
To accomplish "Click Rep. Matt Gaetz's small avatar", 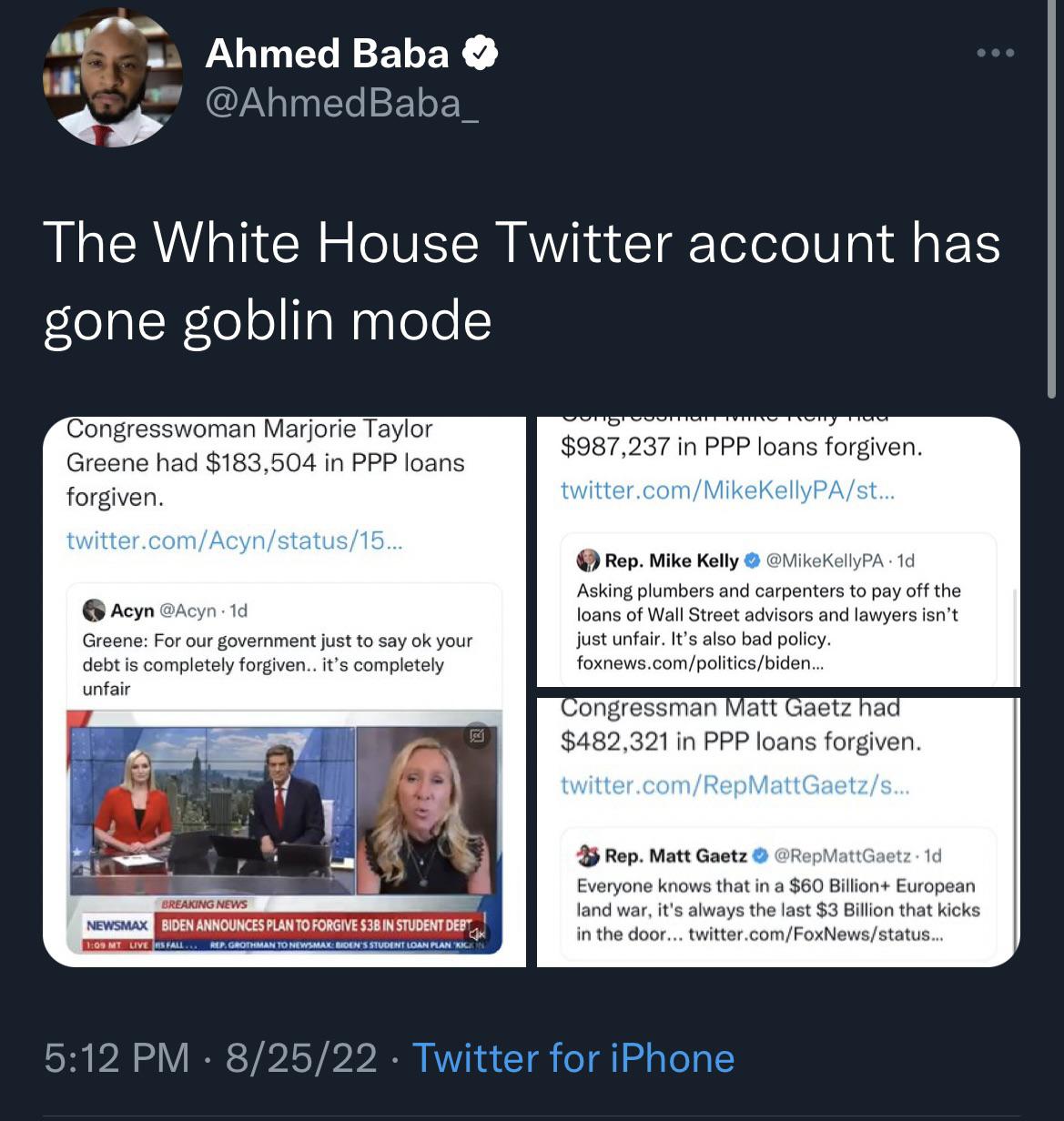I will (x=588, y=855).
